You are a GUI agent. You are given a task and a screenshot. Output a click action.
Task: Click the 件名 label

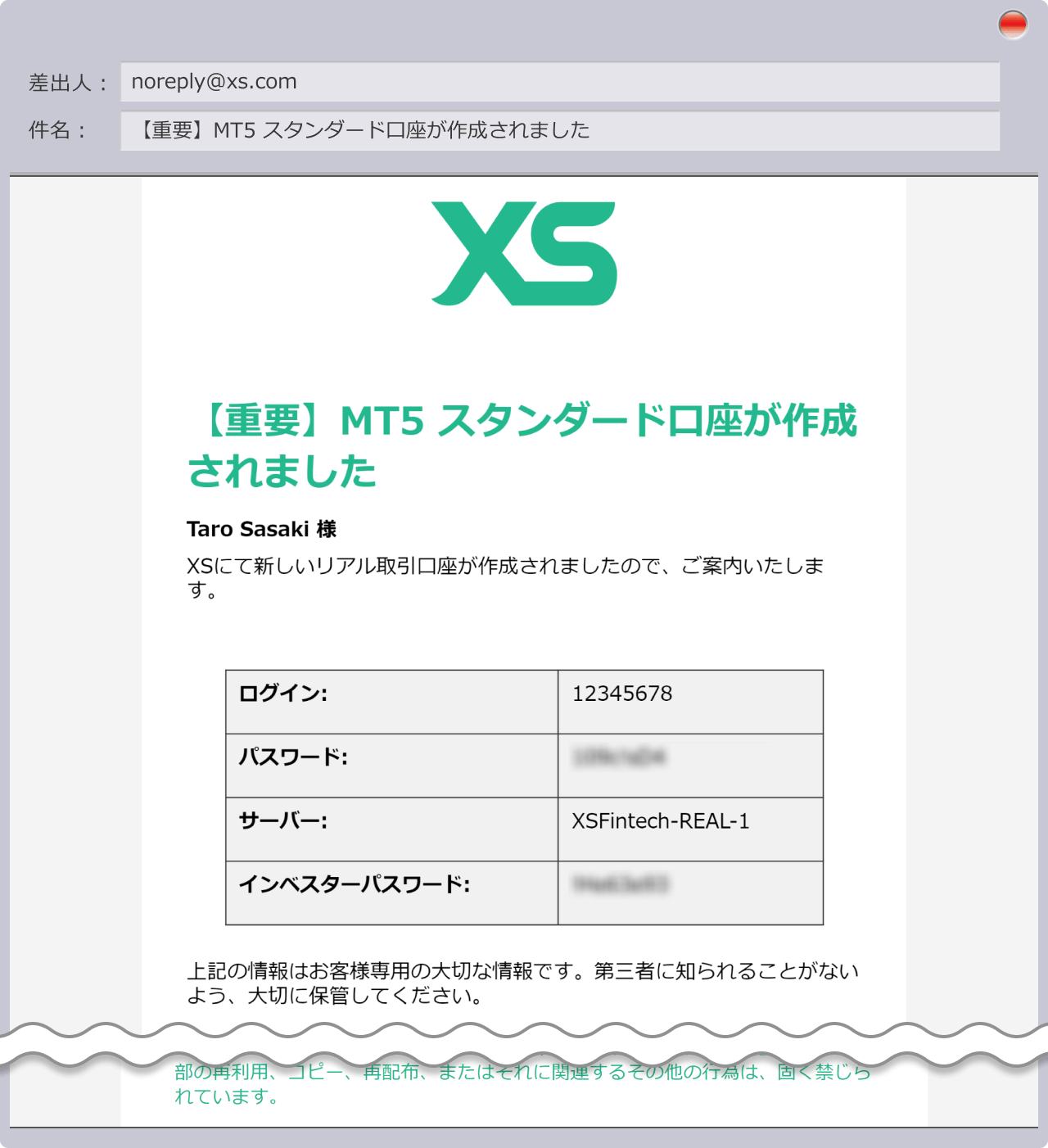pyautogui.click(x=57, y=130)
